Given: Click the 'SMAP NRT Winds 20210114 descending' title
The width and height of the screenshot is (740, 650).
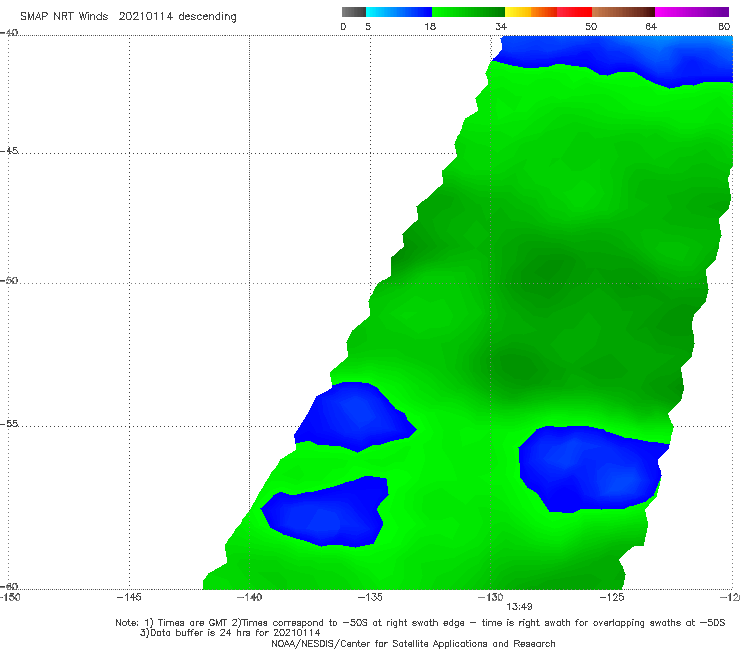Looking at the screenshot, I should tap(128, 17).
